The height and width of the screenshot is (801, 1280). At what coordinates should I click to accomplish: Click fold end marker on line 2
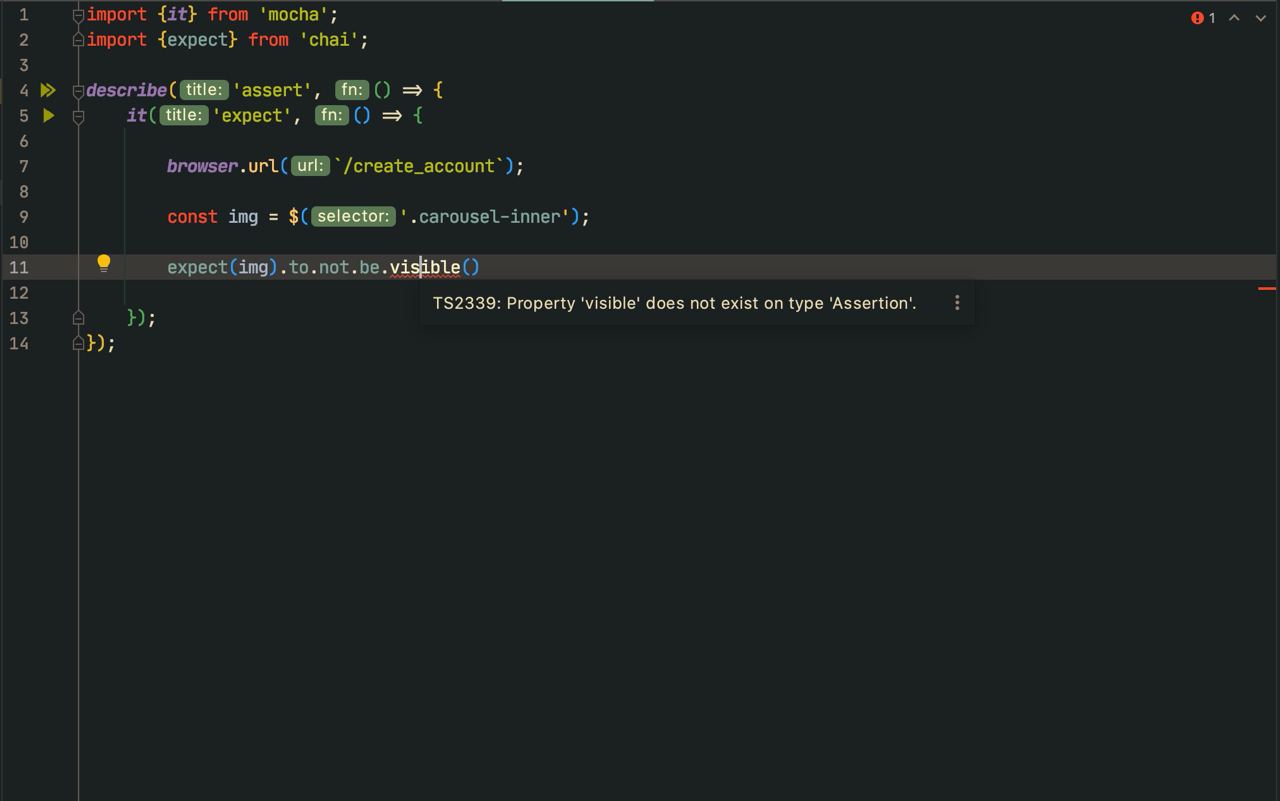point(78,40)
